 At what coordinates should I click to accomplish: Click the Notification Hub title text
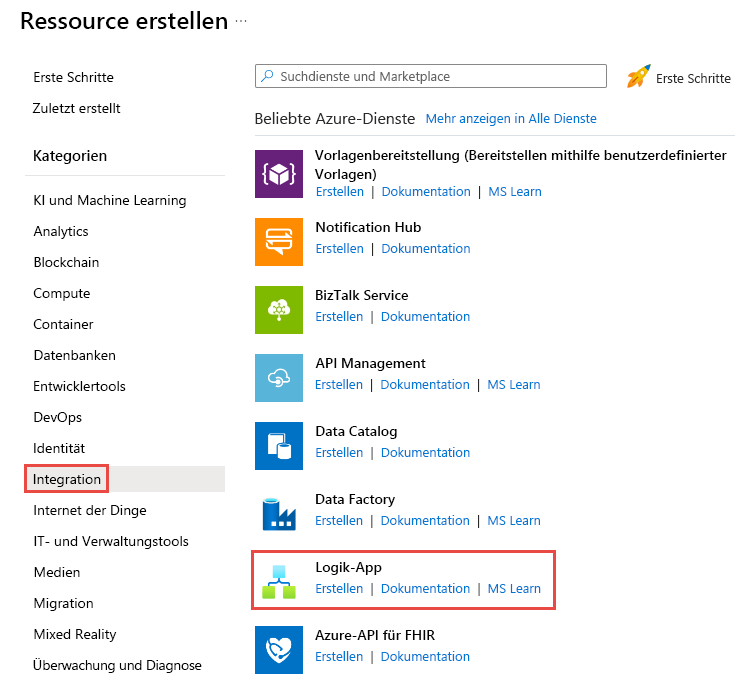(368, 227)
